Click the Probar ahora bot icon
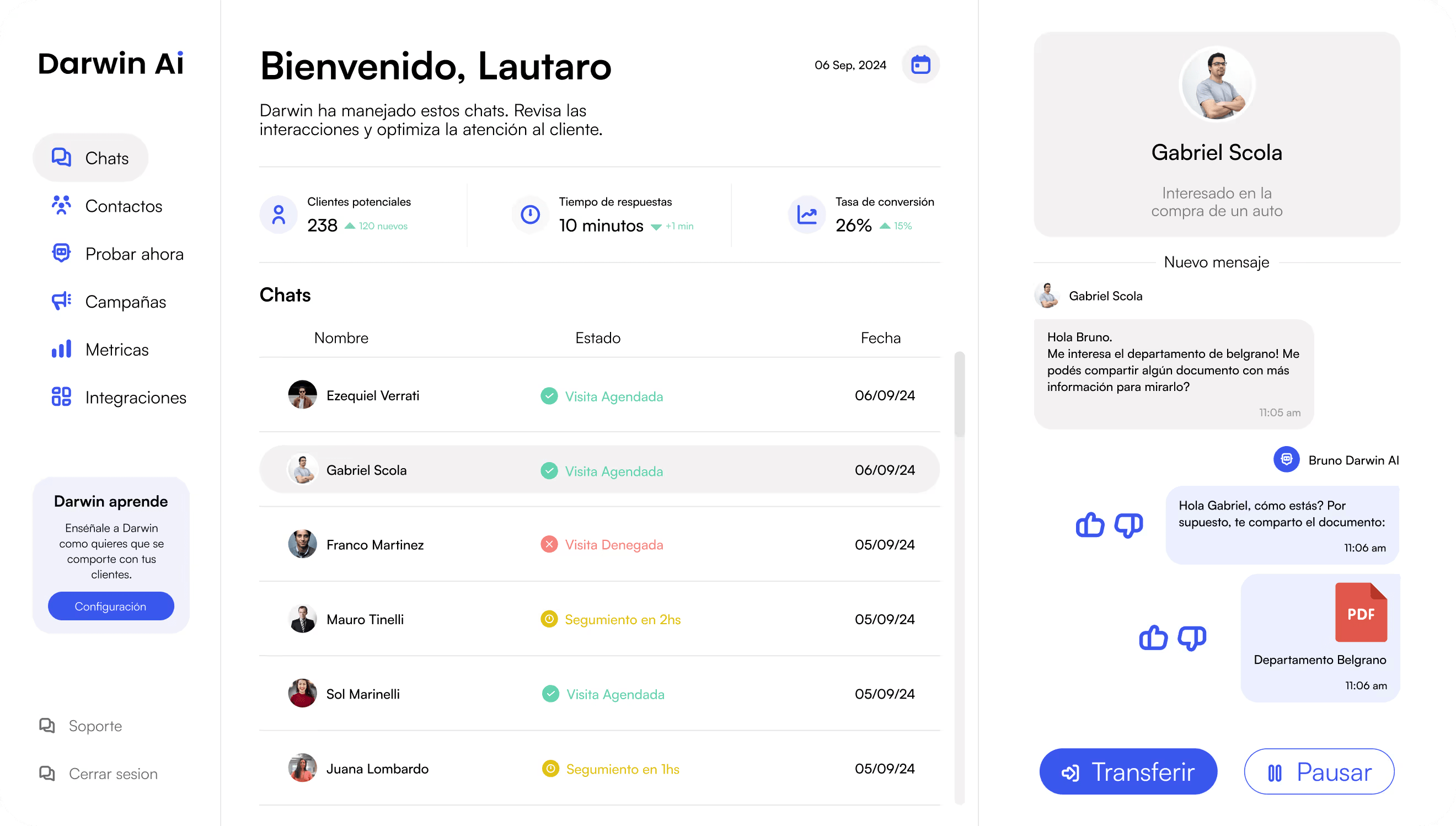This screenshot has height=826, width=1456. click(x=61, y=253)
